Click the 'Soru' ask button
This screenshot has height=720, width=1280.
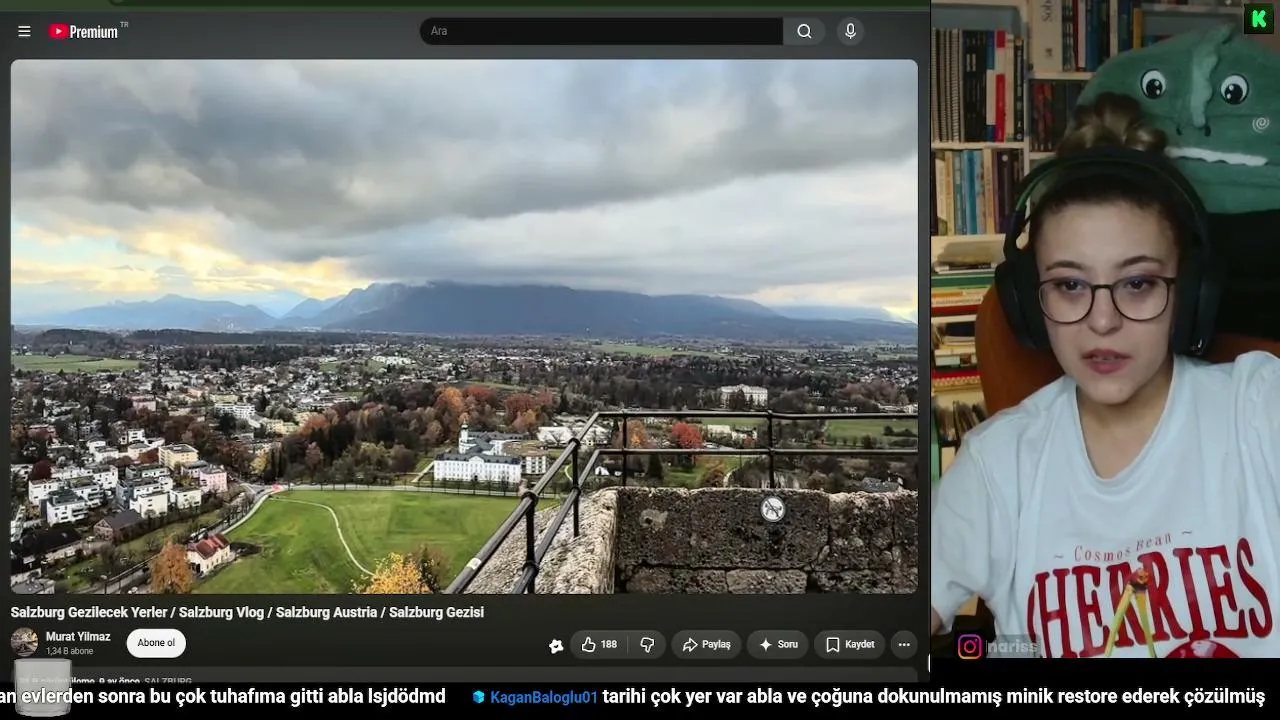point(778,645)
